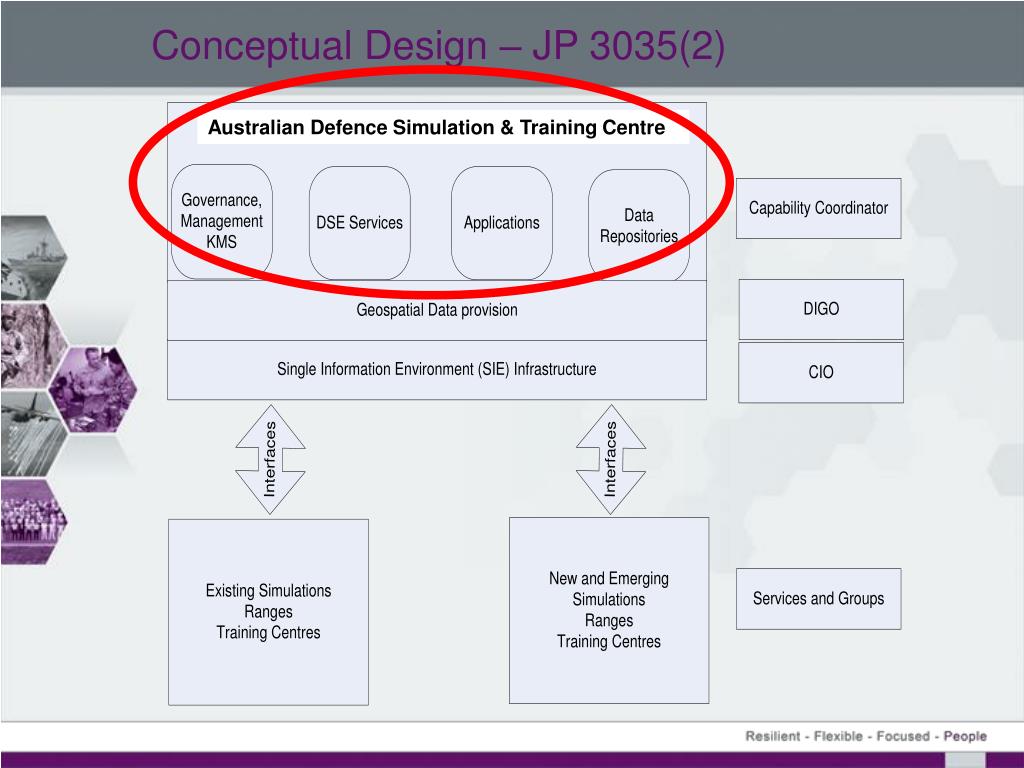Select Single Information Environment (SIE) Infrastructure bar
Image resolution: width=1024 pixels, height=768 pixels.
(437, 370)
